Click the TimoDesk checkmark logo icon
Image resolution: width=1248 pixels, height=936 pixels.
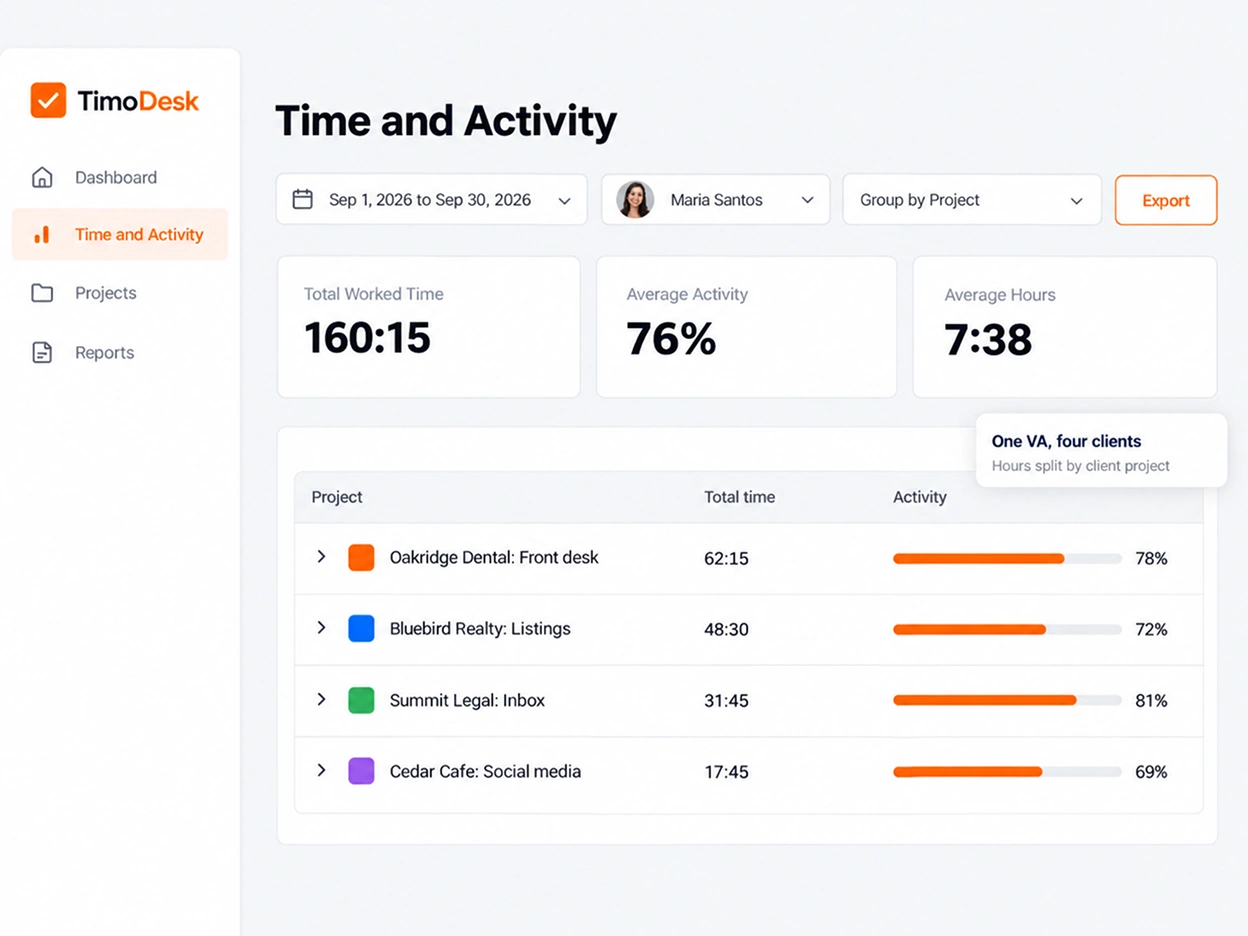(48, 100)
